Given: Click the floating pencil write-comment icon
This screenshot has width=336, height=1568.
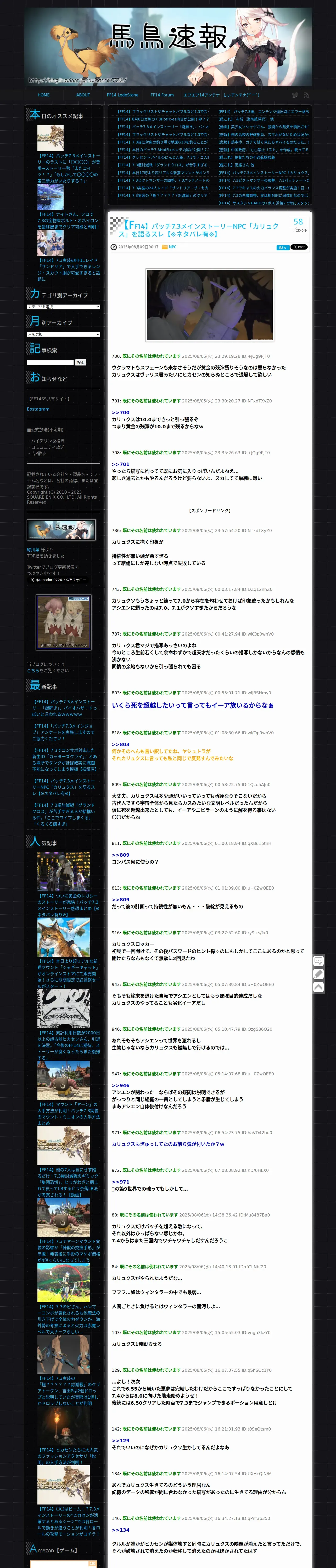Looking at the screenshot, I should 318,974.
